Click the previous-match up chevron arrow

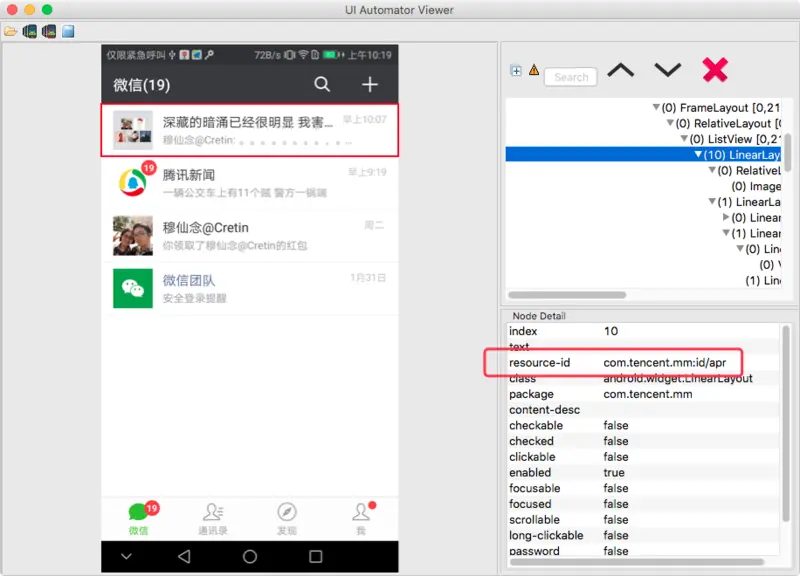(623, 69)
